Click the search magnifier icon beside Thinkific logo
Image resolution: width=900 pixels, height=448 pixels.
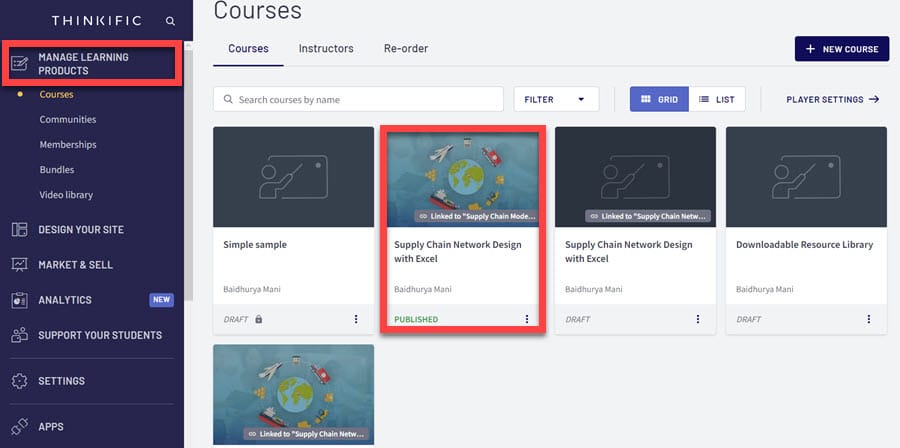[170, 21]
